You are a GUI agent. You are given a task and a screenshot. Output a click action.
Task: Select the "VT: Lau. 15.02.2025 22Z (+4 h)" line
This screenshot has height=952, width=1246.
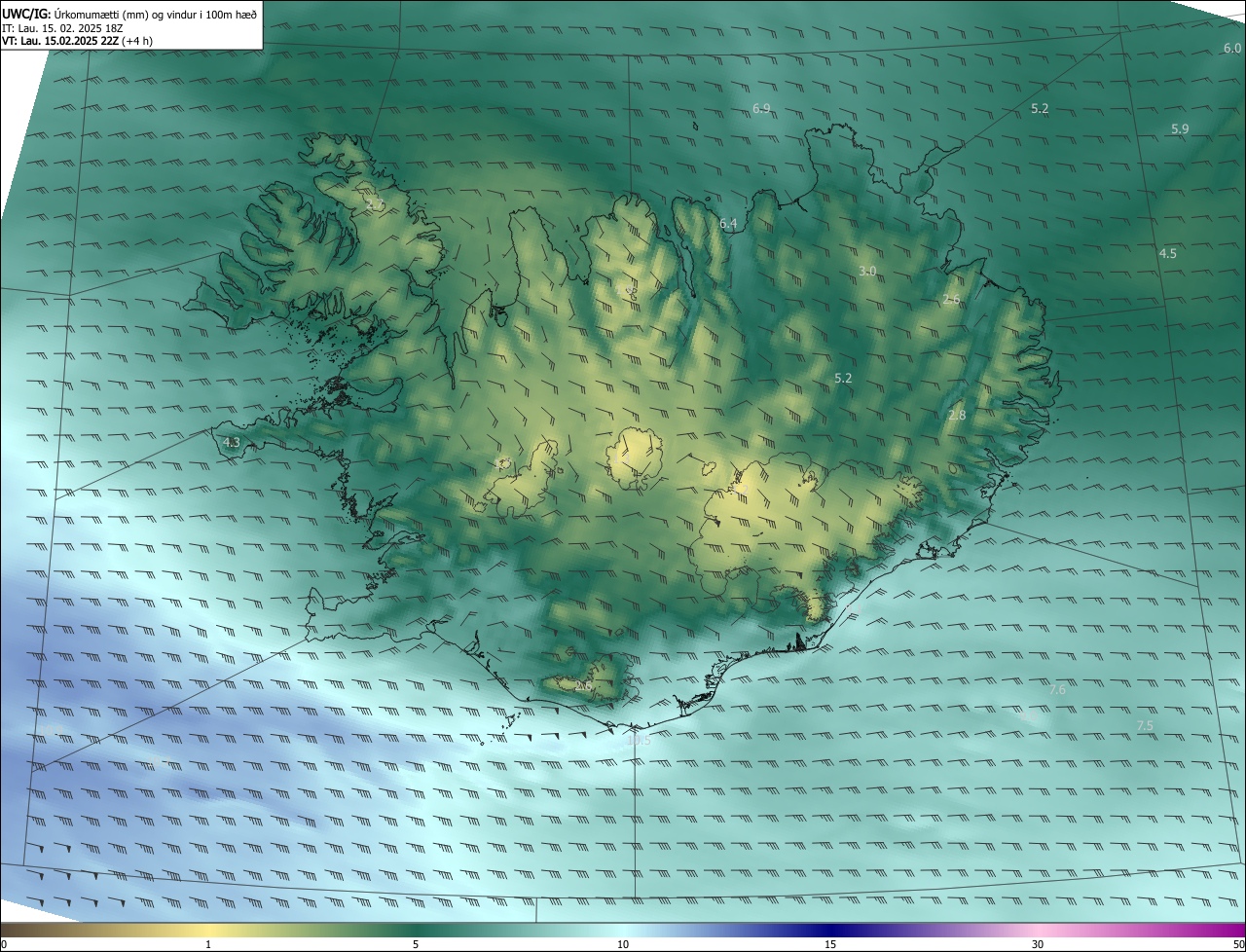click(x=77, y=41)
